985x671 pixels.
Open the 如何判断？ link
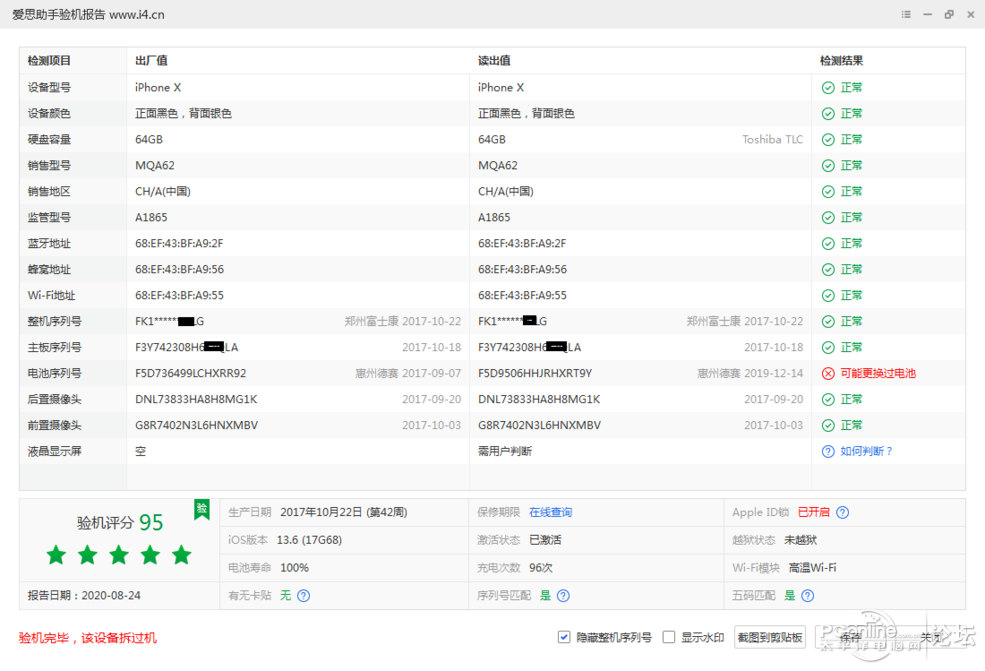pyautogui.click(x=866, y=451)
